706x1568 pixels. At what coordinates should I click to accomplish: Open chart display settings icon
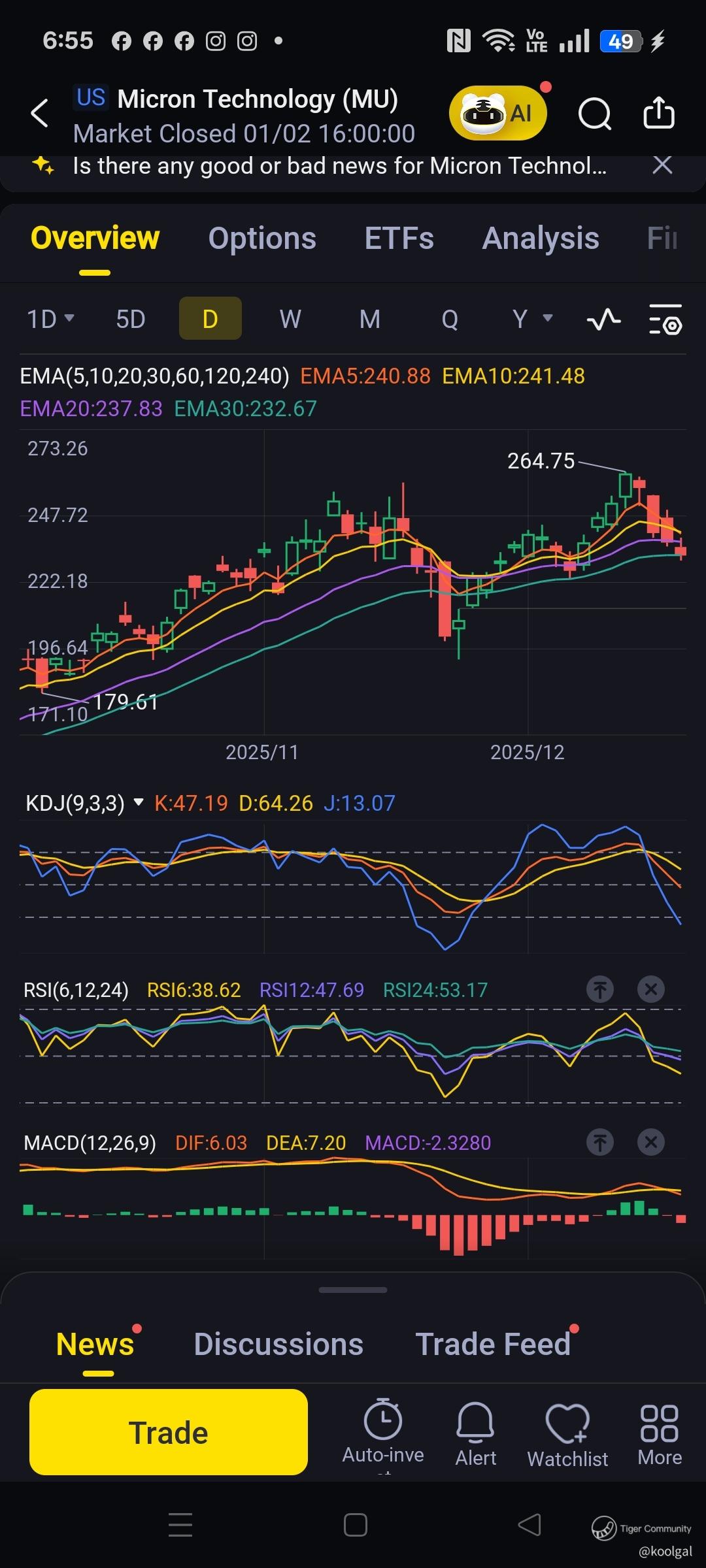pos(665,319)
